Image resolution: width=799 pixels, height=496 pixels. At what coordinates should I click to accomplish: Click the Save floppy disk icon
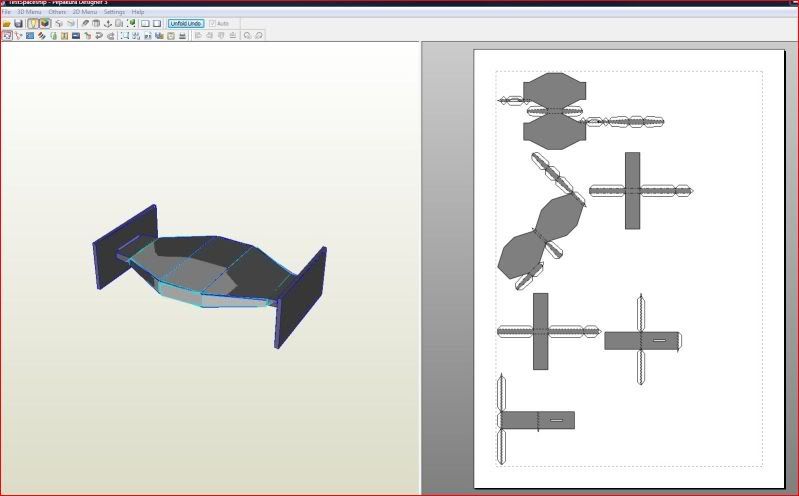[x=18, y=23]
